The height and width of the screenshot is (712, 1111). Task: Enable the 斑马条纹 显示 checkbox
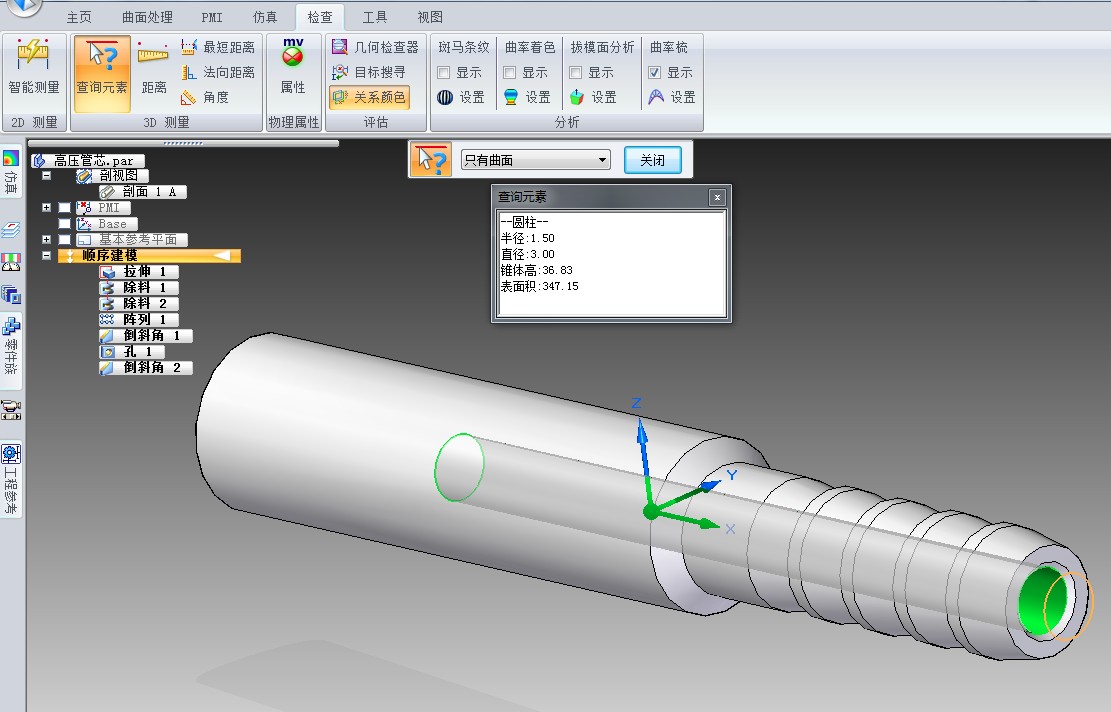click(444, 72)
